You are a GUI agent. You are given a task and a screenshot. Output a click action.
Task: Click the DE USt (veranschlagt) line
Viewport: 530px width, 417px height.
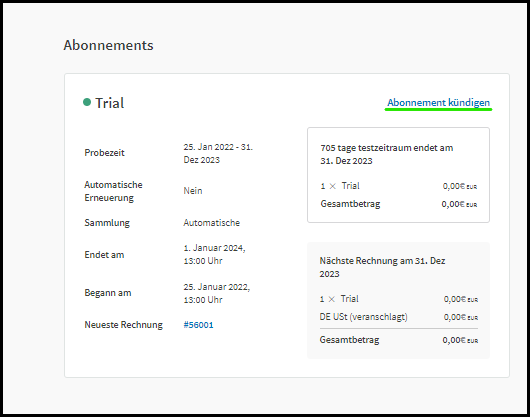tap(399, 317)
